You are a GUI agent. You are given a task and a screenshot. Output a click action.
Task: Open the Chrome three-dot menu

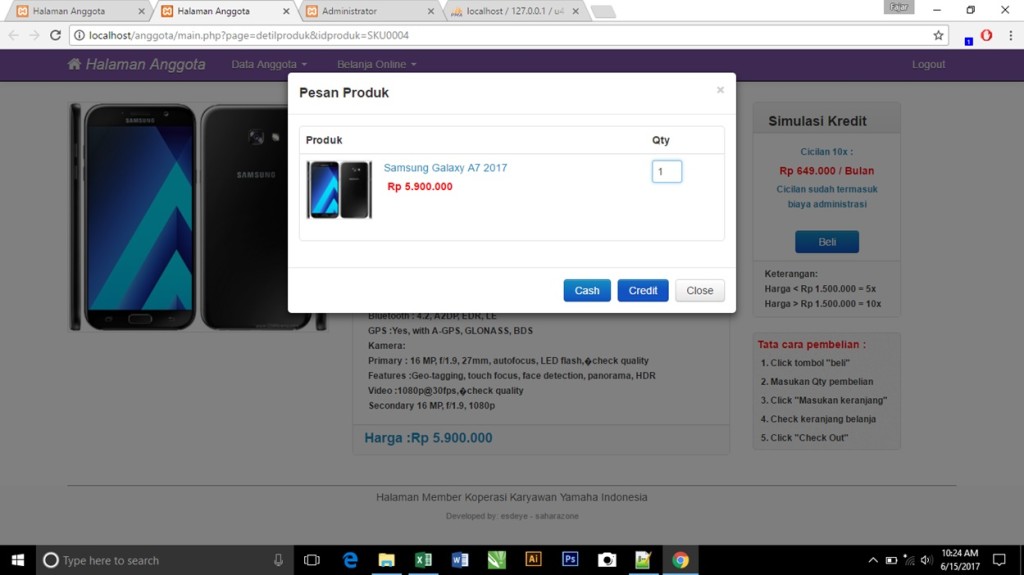pyautogui.click(x=1010, y=35)
